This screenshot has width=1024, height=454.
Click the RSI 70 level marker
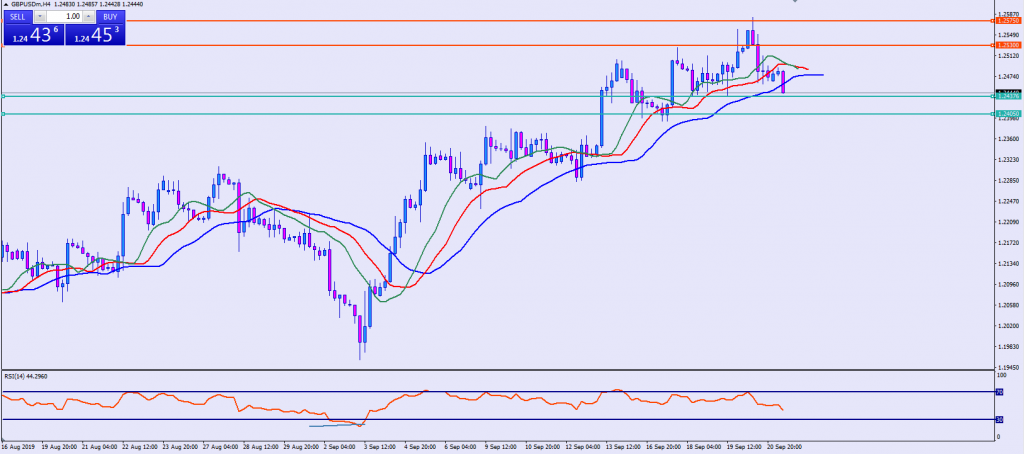coord(1000,392)
